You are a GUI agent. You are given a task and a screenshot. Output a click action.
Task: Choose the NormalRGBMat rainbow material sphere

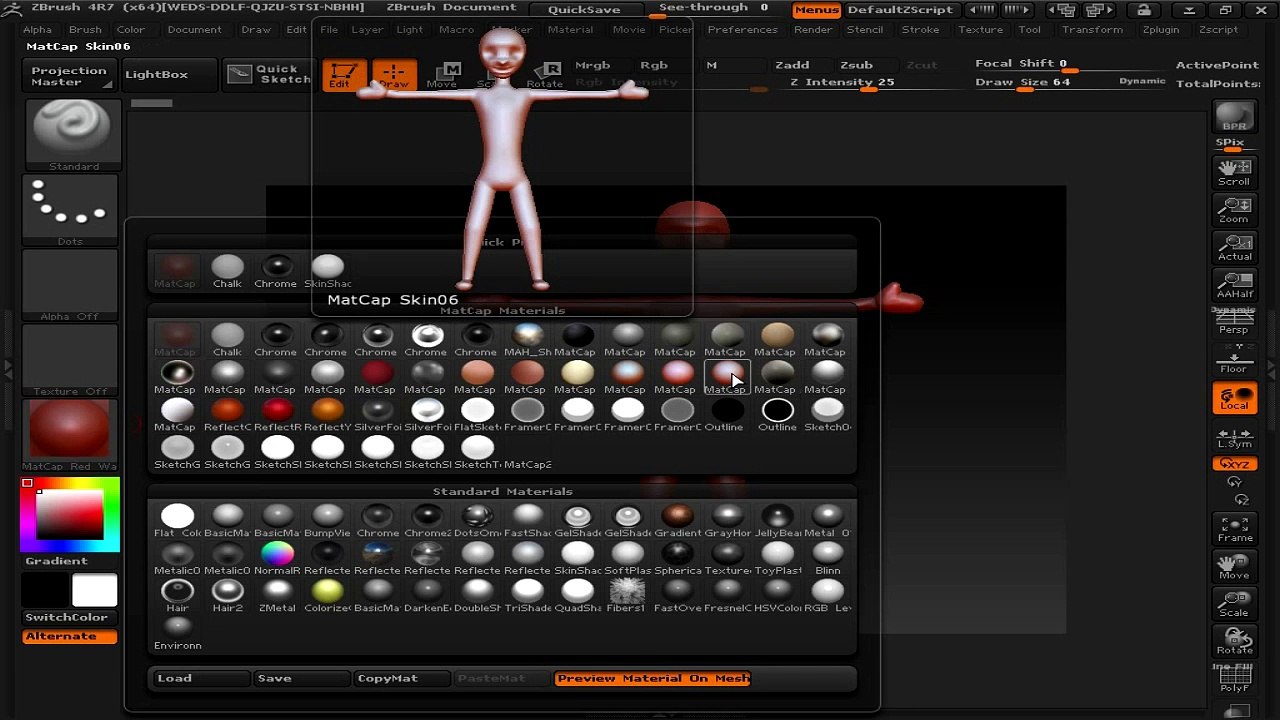pyautogui.click(x=277, y=558)
